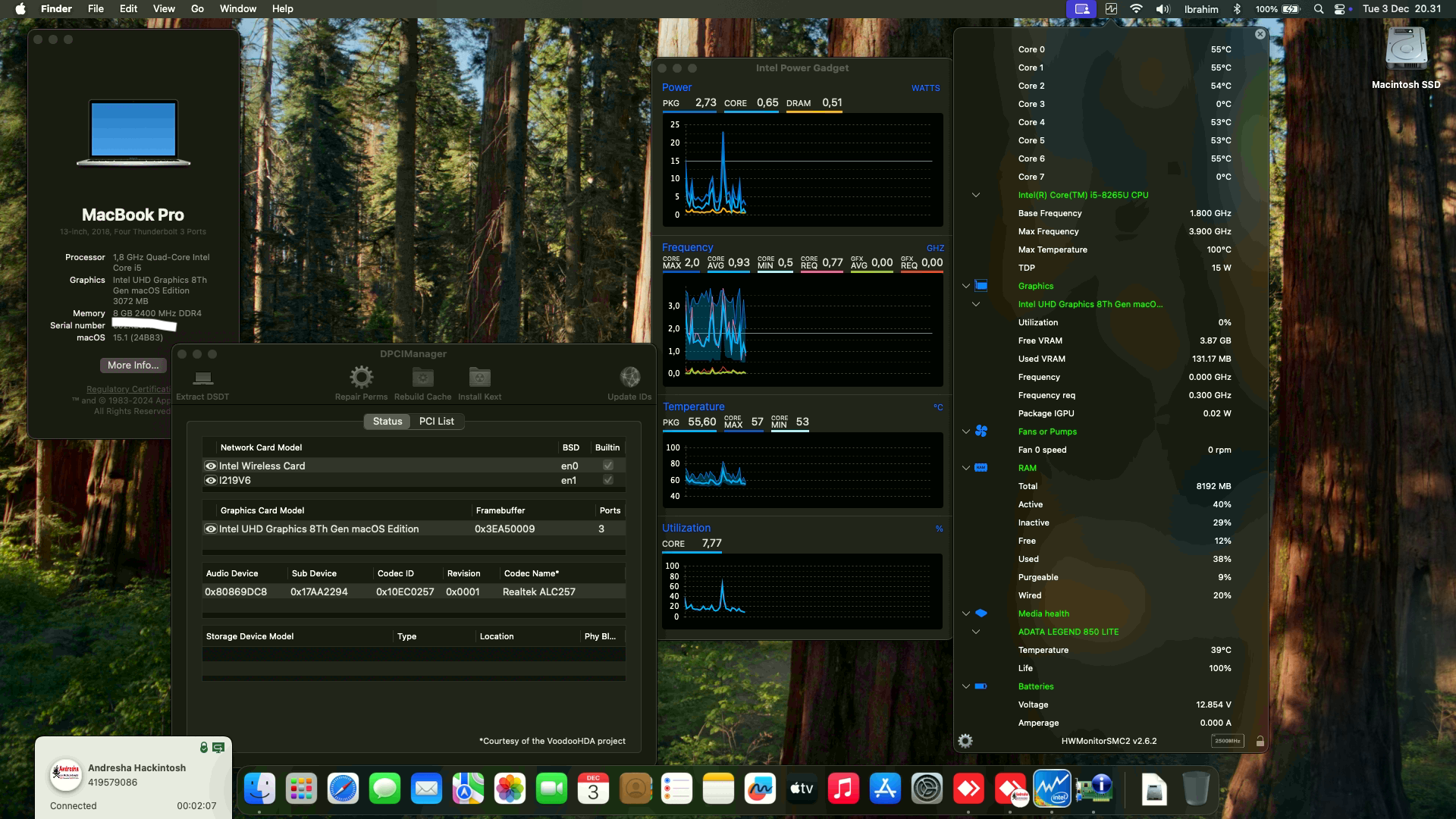Open Launchpad from the Dock
This screenshot has width=1456, height=819.
tap(301, 789)
